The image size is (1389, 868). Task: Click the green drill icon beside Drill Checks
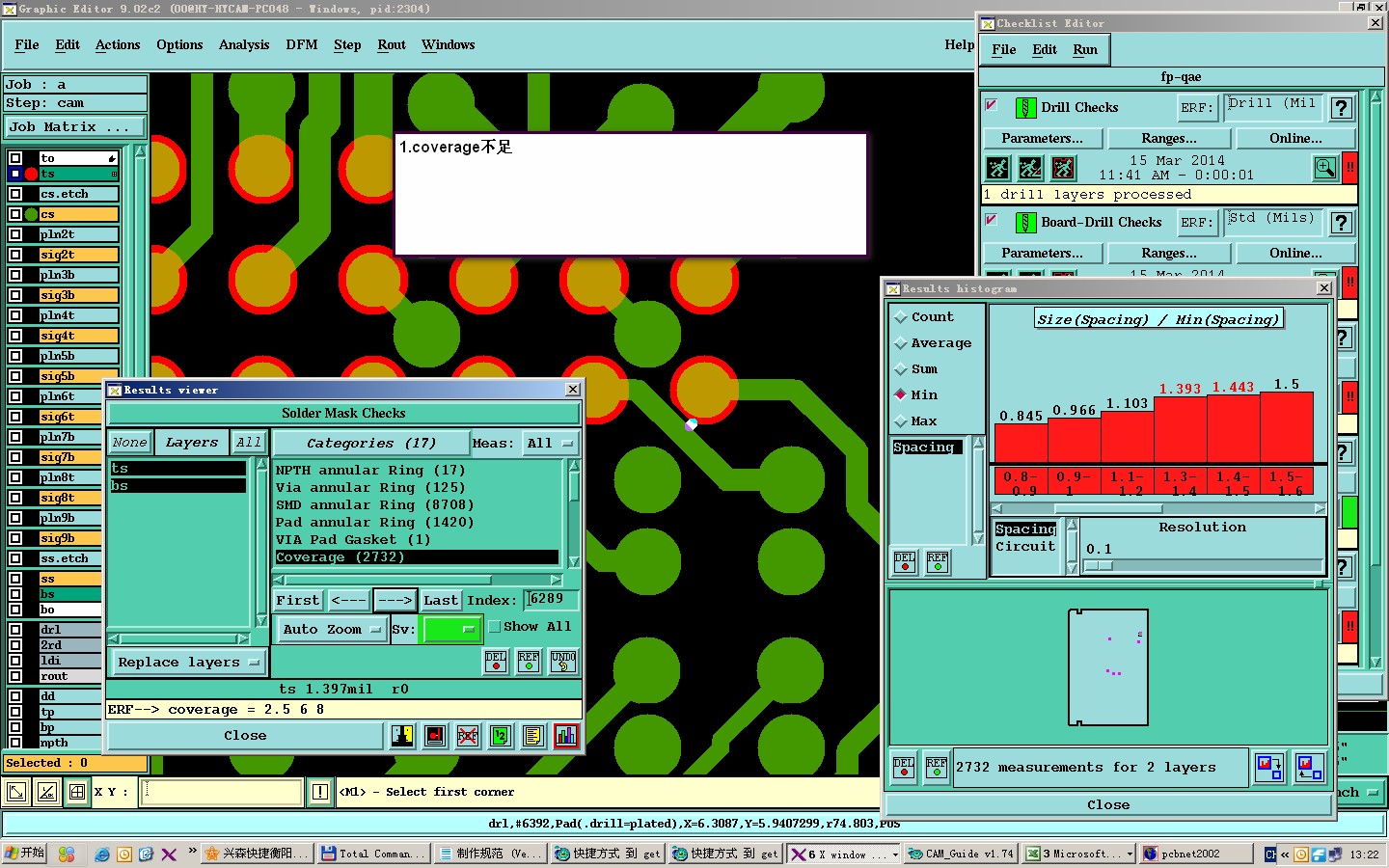[x=1025, y=108]
